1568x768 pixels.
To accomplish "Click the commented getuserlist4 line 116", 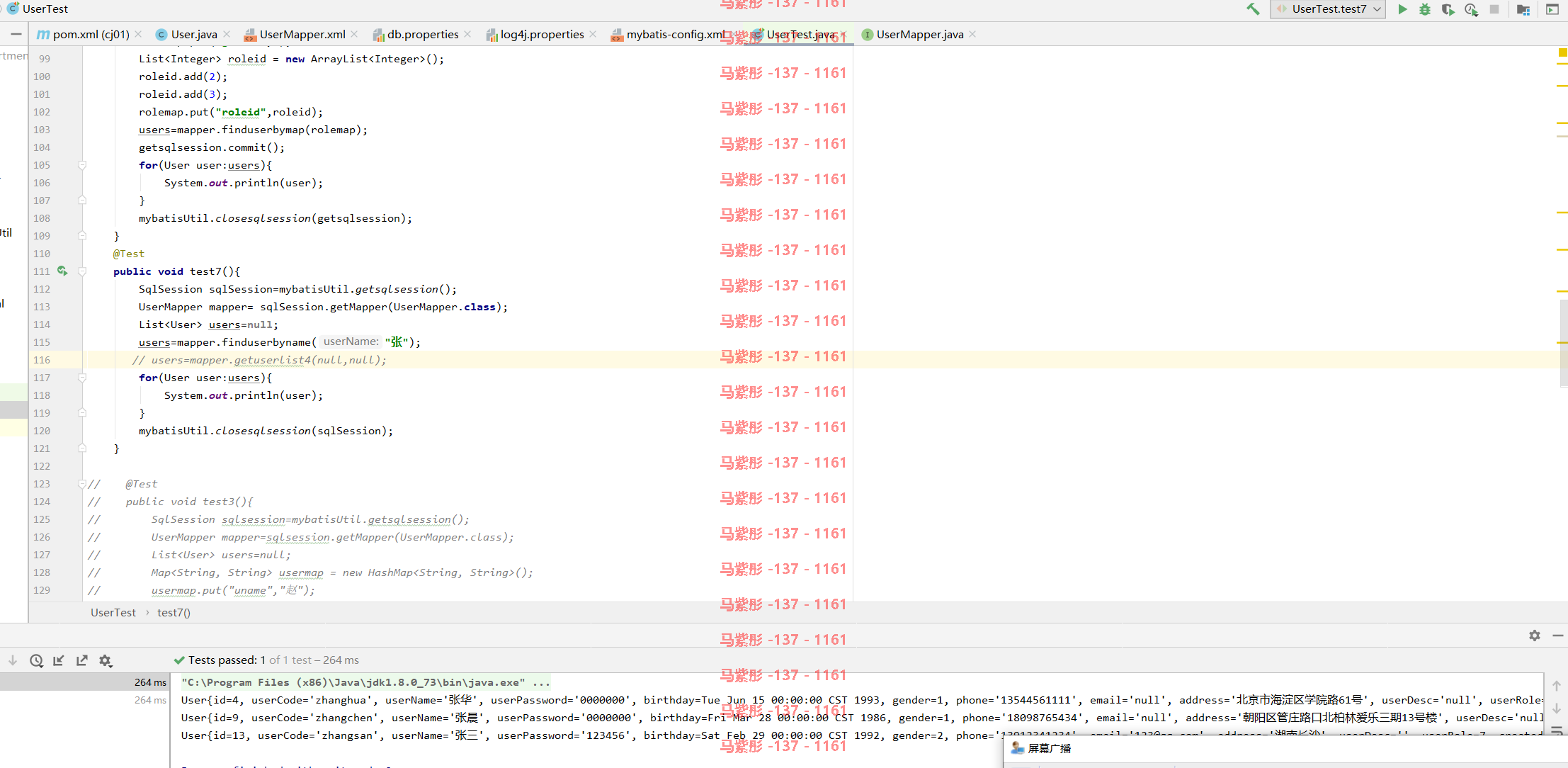I will (259, 360).
